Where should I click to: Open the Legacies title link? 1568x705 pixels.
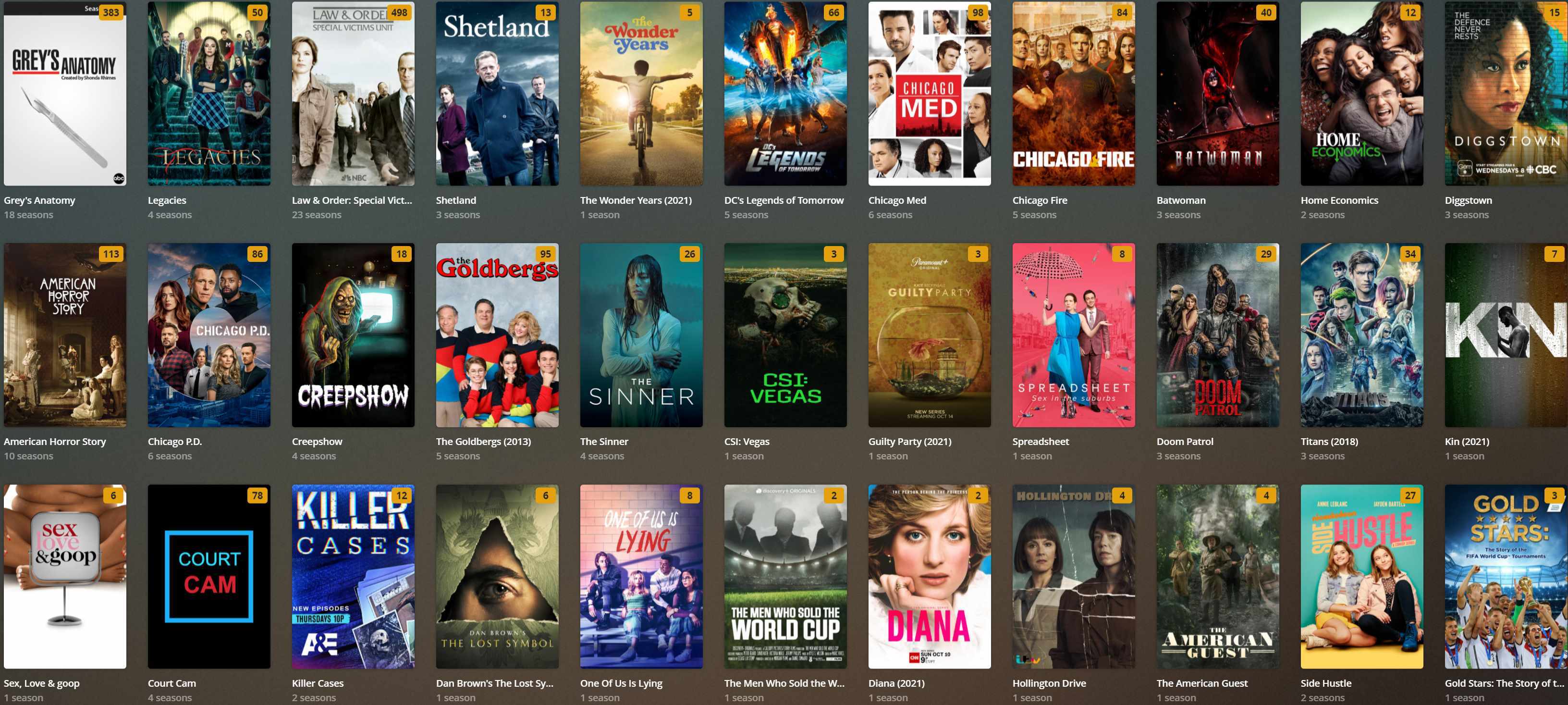(x=167, y=200)
